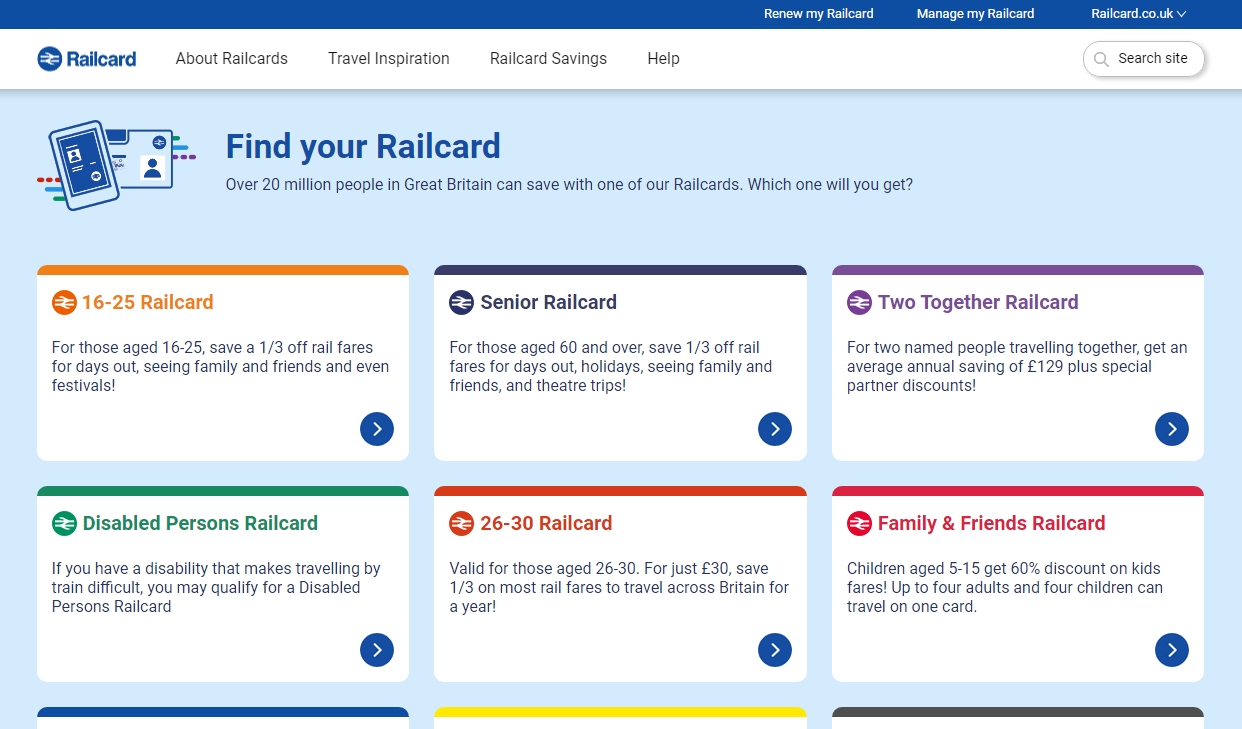Click the search magnifier icon
This screenshot has width=1242, height=729.
click(1101, 59)
